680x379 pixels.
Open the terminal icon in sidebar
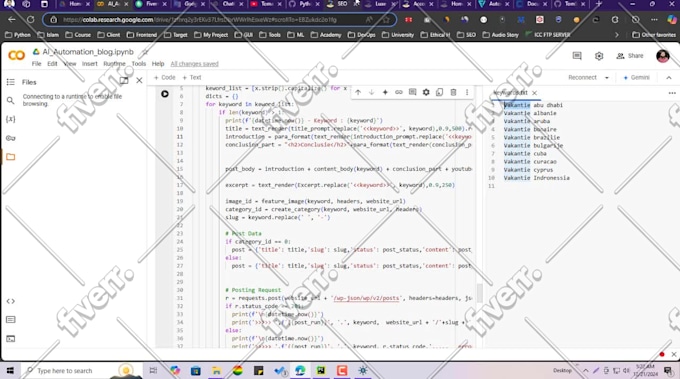[10, 338]
